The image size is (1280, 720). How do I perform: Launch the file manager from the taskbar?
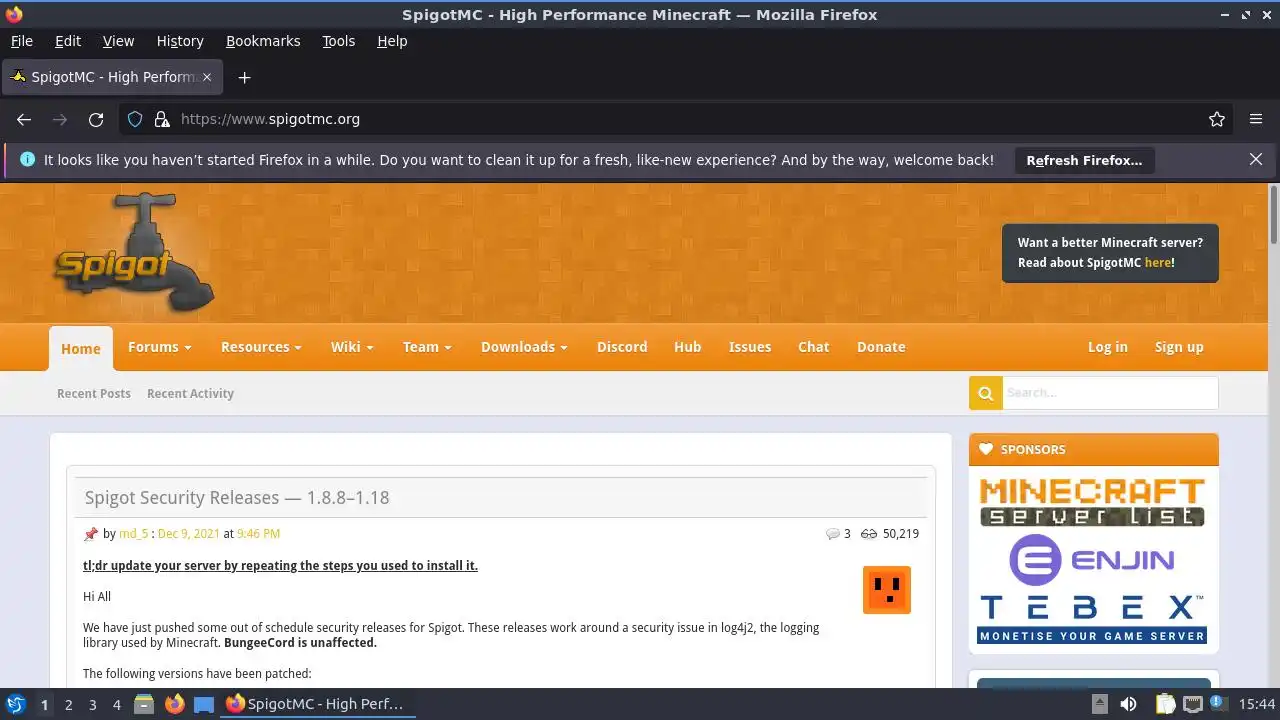[x=144, y=704]
